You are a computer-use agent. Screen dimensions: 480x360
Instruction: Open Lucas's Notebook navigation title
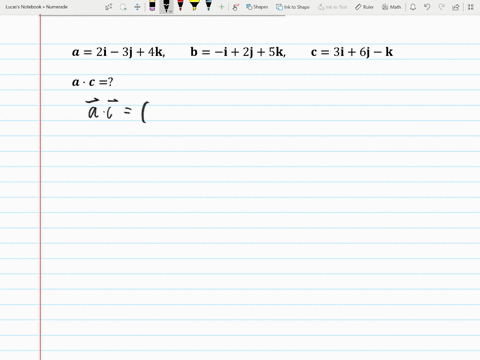point(36,7)
